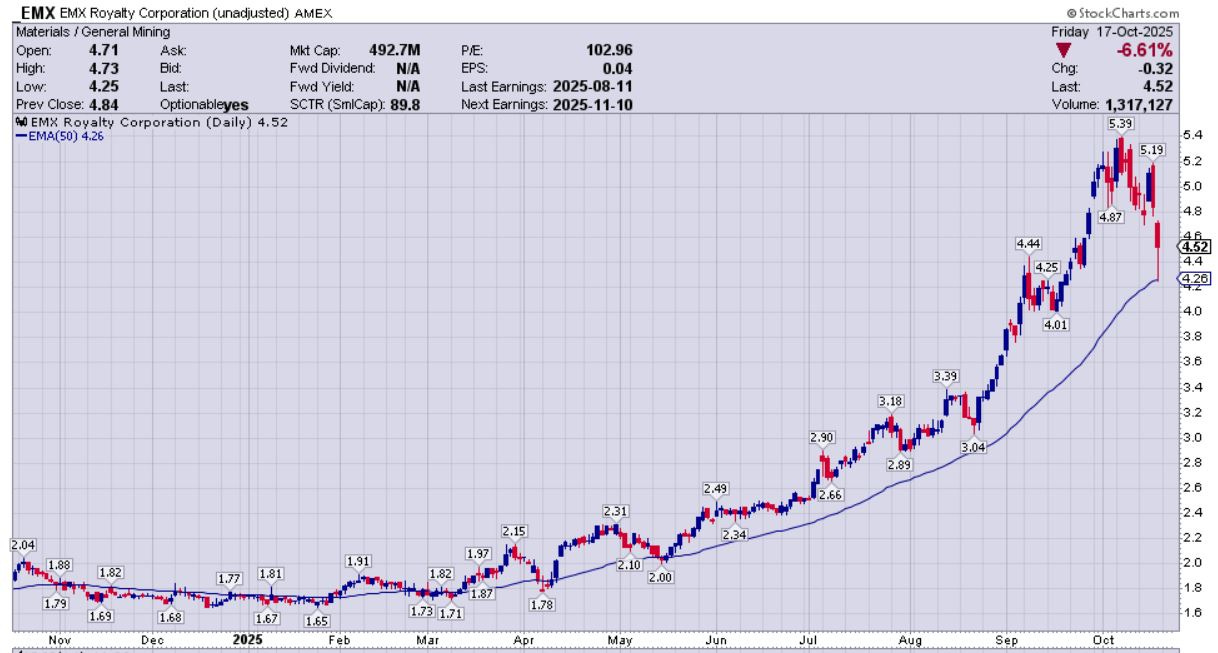The height and width of the screenshot is (653, 1218).
Task: Click the 2.15 April high label
Action: (x=513, y=530)
